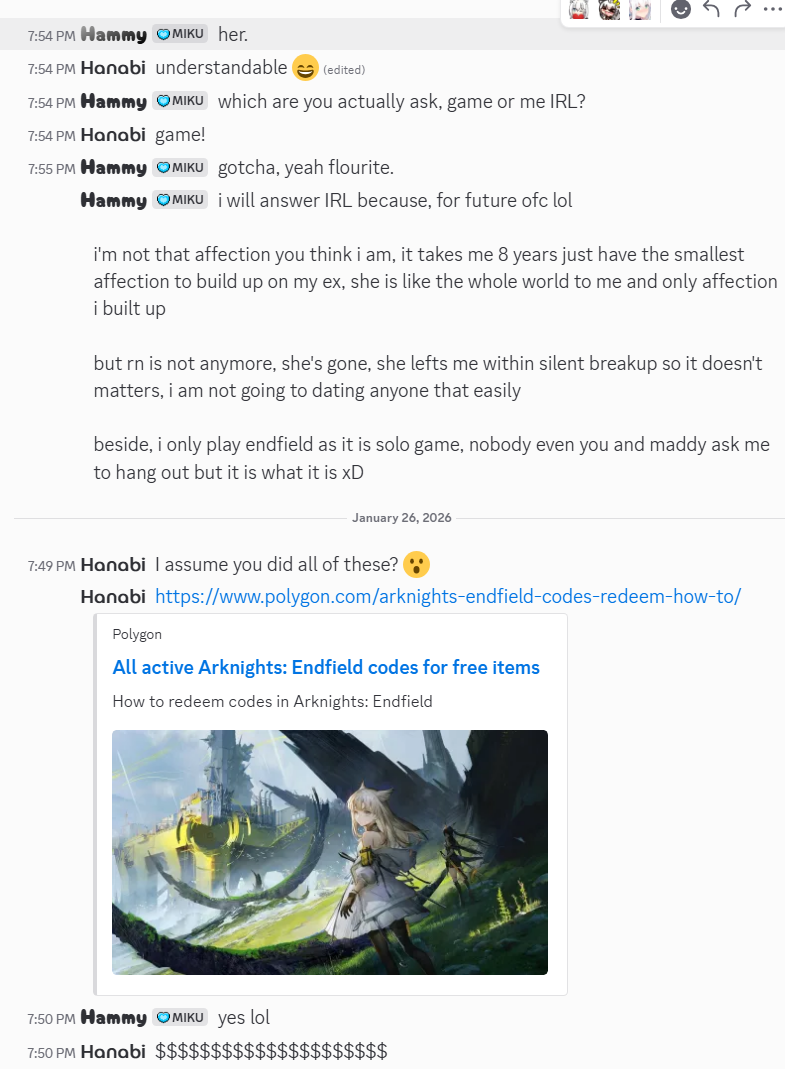Click the surprised emoji after 'all of these?'

tap(416, 564)
